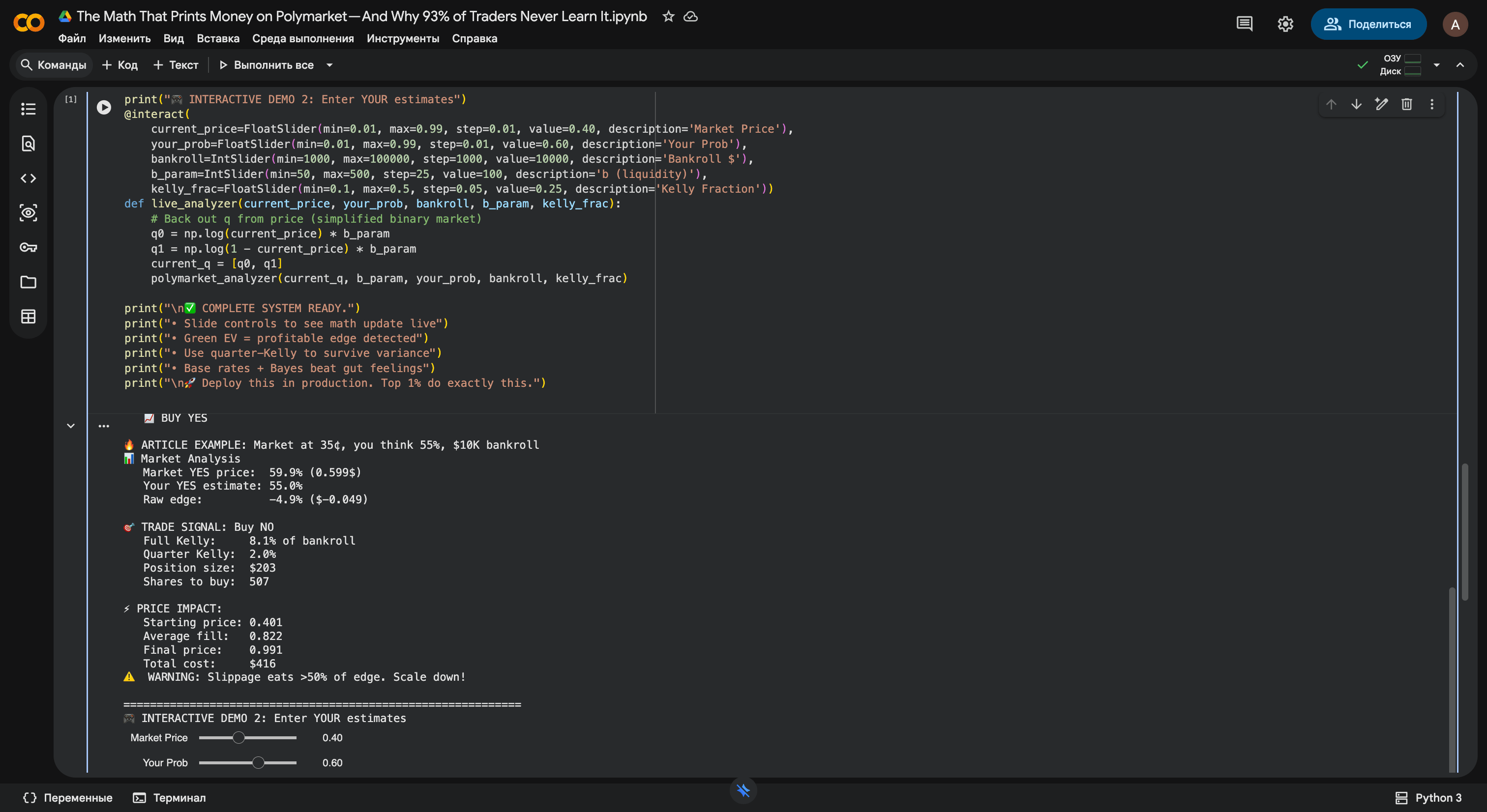Open the Терминал panel

click(169, 798)
